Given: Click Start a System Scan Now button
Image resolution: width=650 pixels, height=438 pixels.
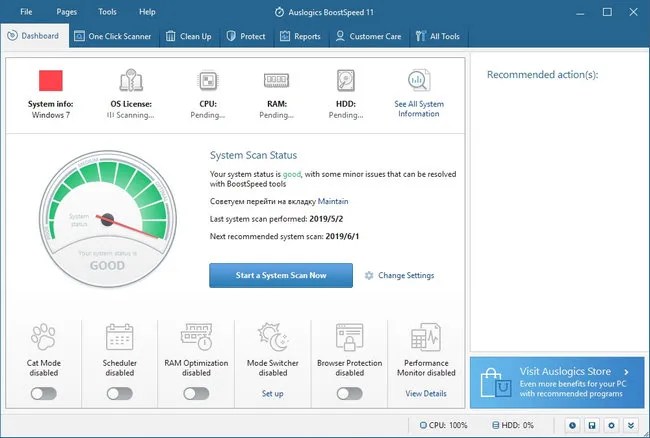Looking at the screenshot, I should 281,276.
